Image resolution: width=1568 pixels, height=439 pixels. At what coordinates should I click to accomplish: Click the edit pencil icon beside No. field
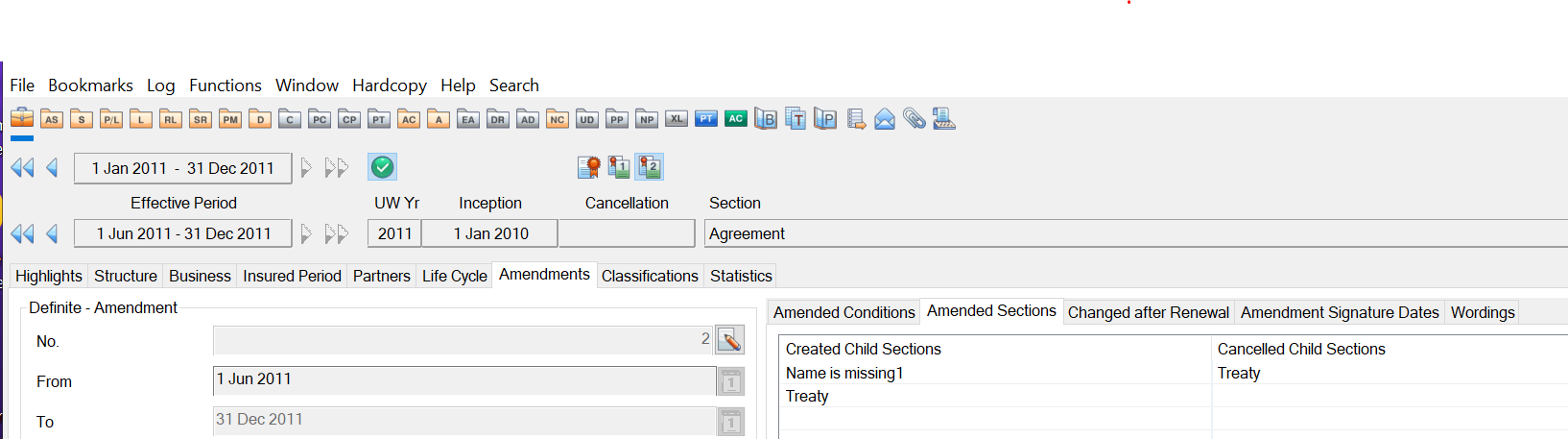point(730,340)
